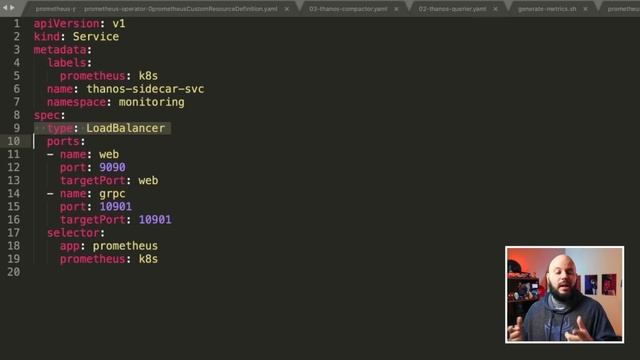
Task: Close the 02-thanos-querier.yaml tab
Action: [495, 9]
